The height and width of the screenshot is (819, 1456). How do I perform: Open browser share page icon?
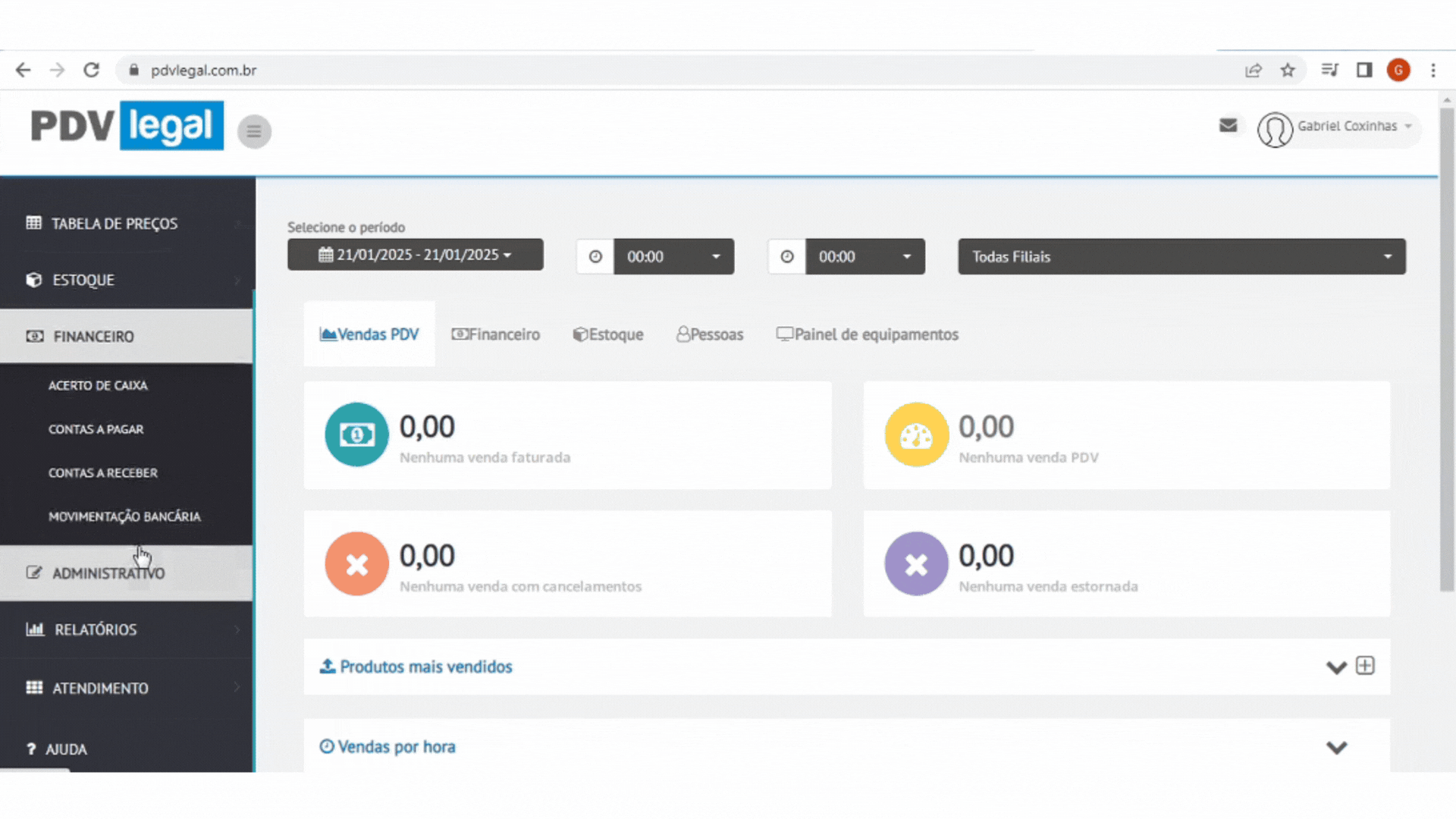point(1253,71)
